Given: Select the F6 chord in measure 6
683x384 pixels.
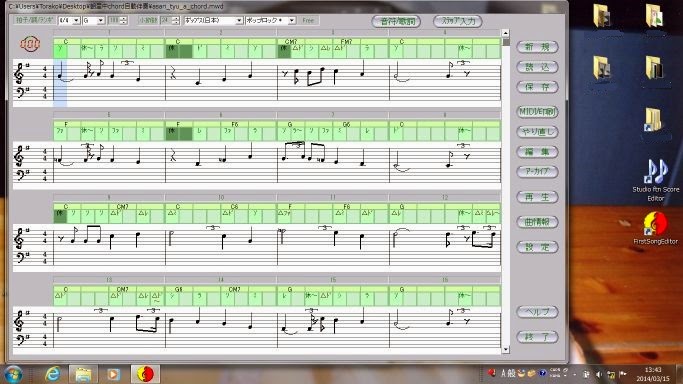Looking at the screenshot, I should 235,125.
